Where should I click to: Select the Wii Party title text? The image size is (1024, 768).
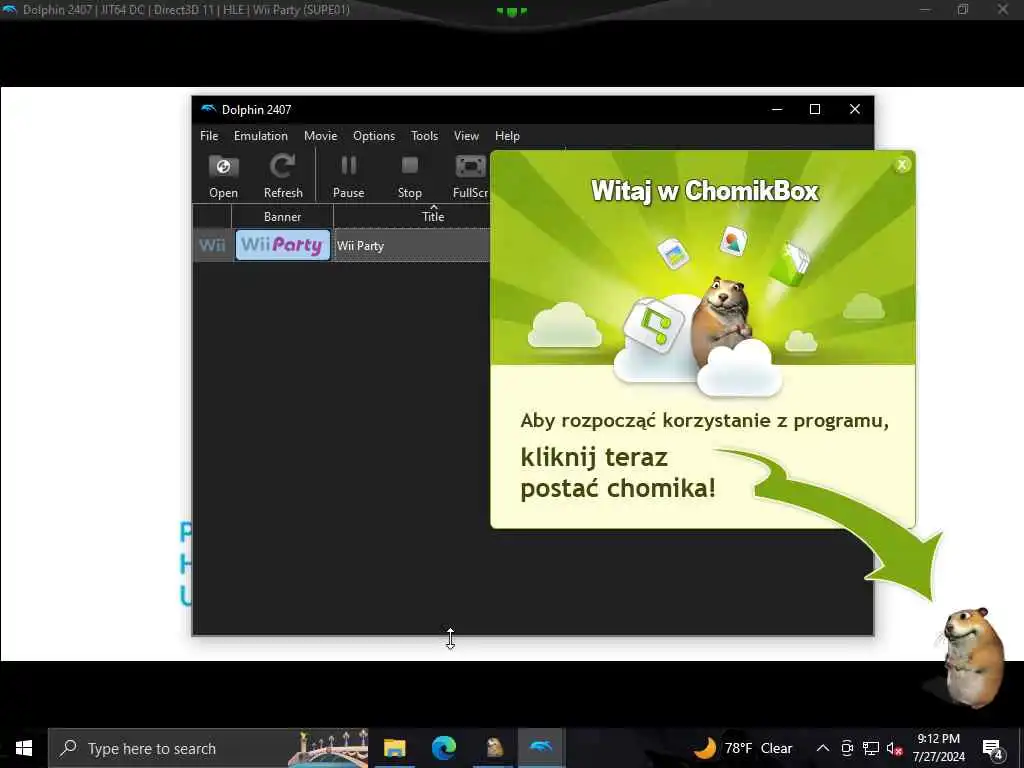(360, 246)
